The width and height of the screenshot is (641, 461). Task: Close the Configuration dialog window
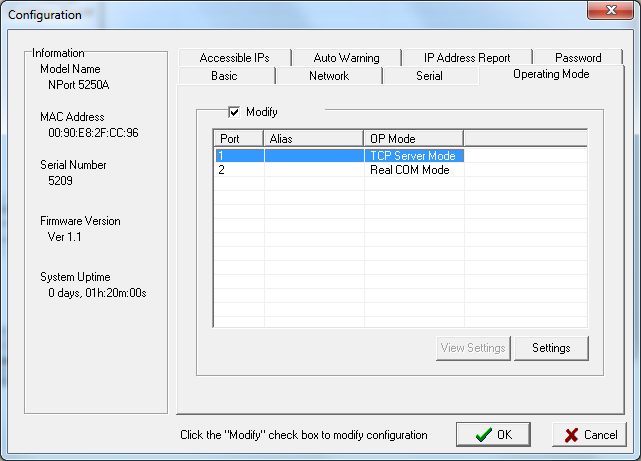pyautogui.click(x=607, y=11)
